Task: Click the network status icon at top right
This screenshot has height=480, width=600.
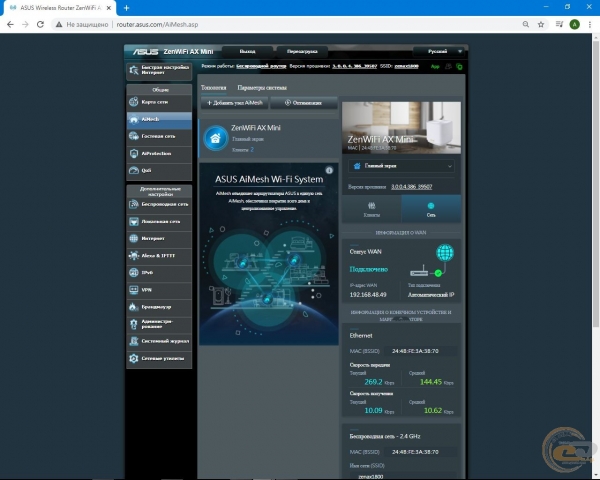Action: (459, 67)
